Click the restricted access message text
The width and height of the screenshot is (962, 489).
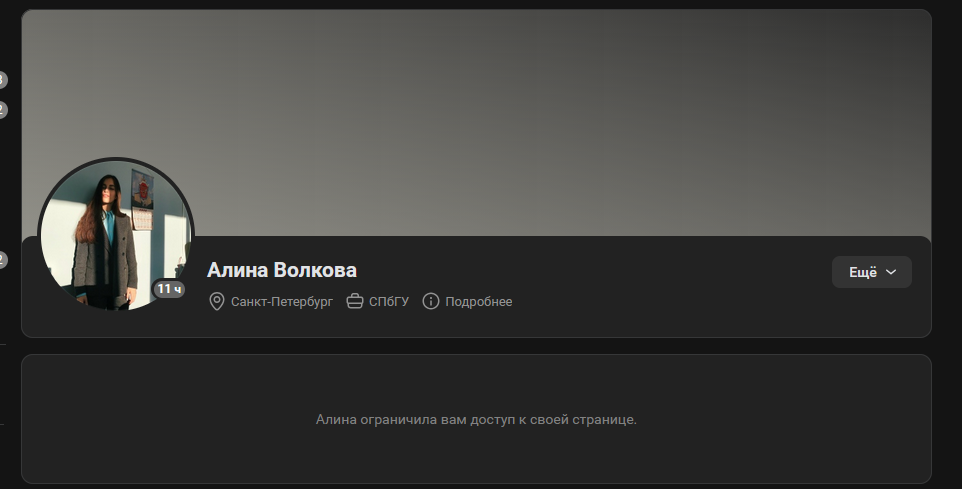click(x=476, y=419)
